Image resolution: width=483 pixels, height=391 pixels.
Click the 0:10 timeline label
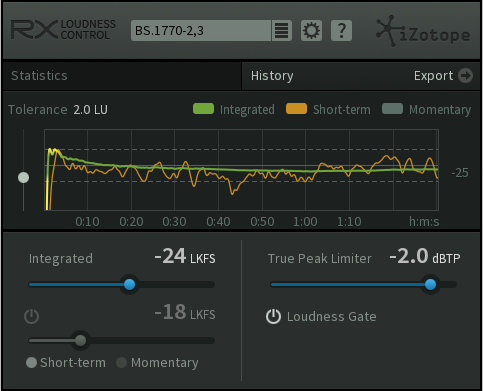point(87,222)
